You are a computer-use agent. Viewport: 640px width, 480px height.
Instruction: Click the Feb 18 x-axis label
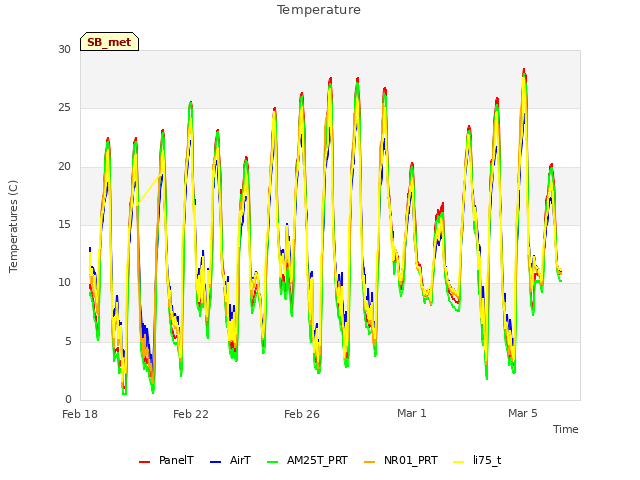pos(80,414)
